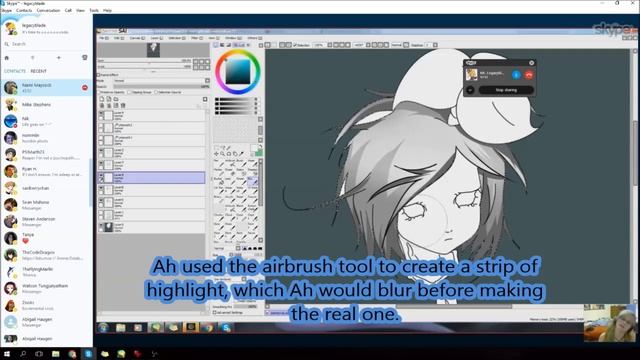Viewport: 640px width, 360px height.
Task: Click the Stop sharing button
Action: pos(506,90)
